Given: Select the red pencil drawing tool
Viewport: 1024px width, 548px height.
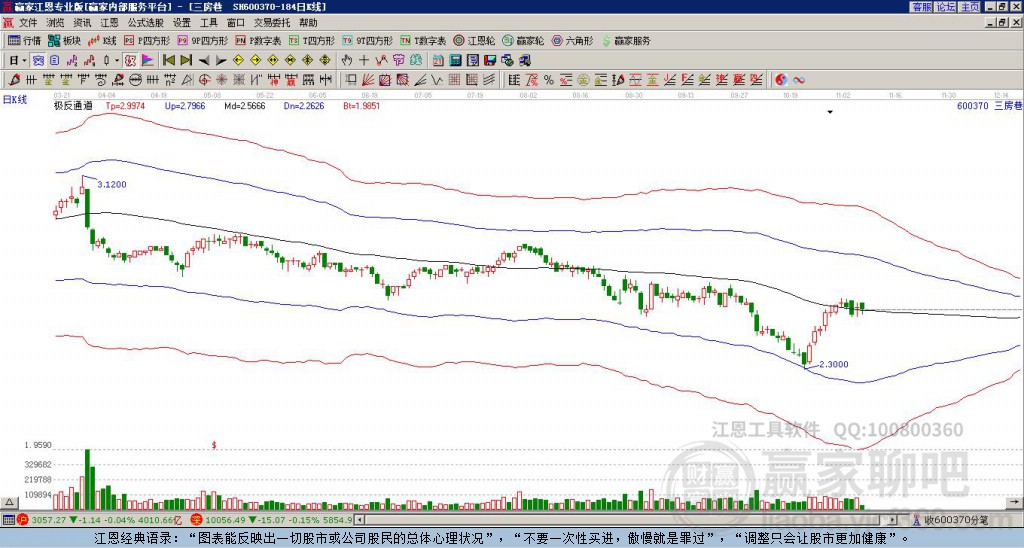Looking at the screenshot, I should pos(14,80).
